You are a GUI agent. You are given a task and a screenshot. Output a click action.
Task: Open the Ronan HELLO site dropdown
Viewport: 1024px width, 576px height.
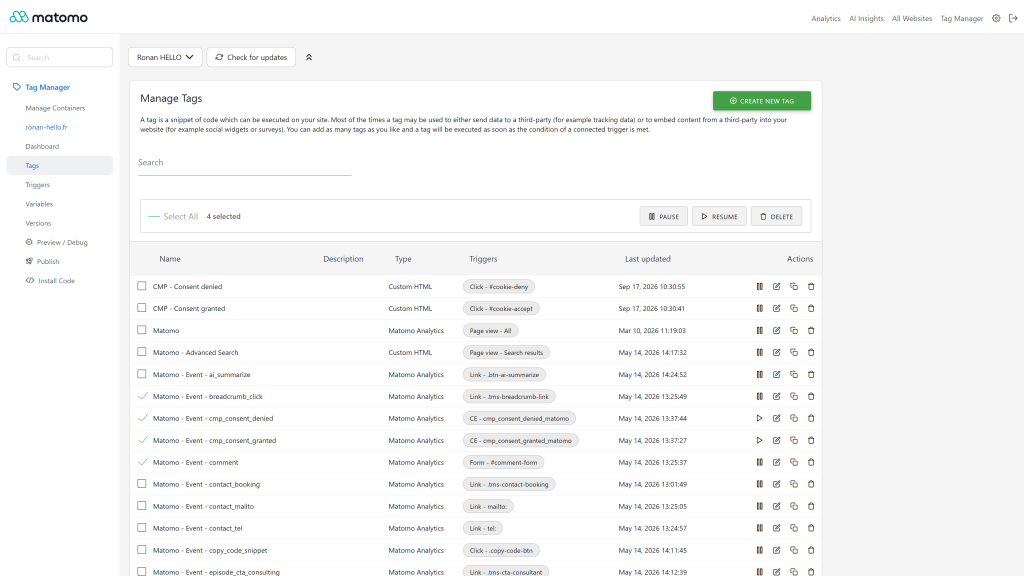[x=165, y=57]
